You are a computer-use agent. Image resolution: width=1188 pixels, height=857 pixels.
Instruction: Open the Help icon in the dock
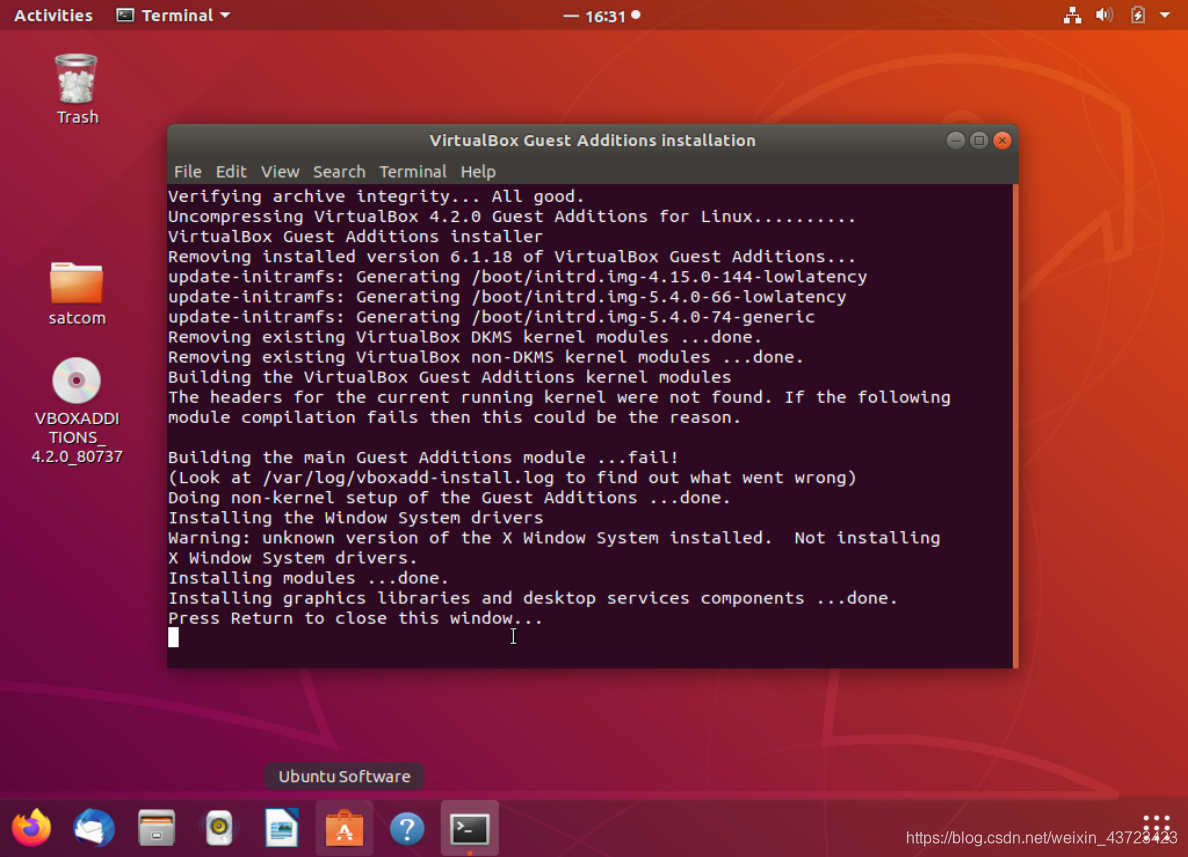click(407, 828)
